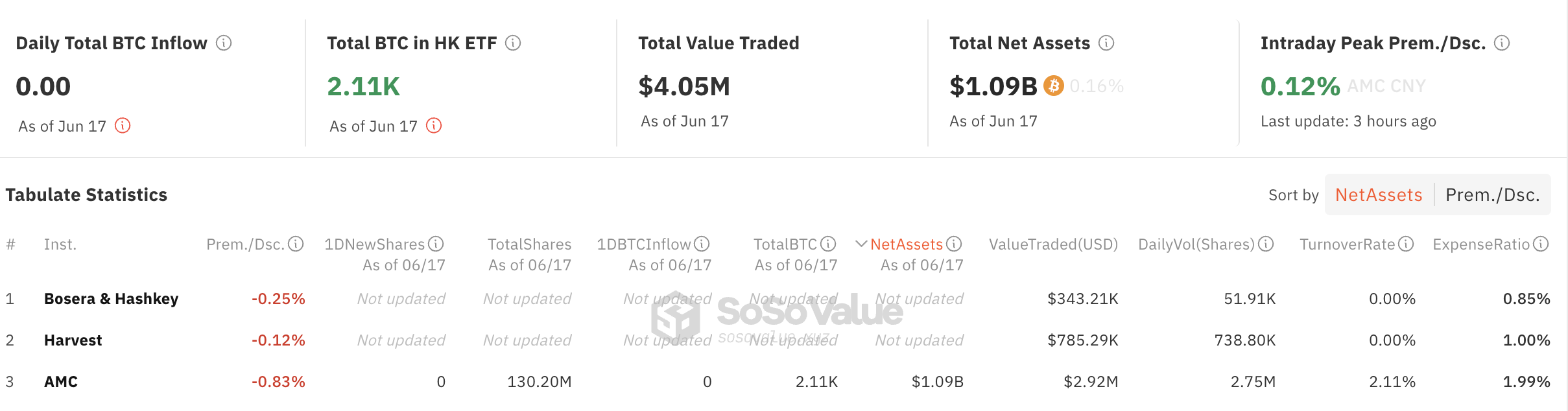Click red warning icon under Daily Total BTC Inflow
Image resolution: width=1568 pixels, height=411 pixels.
tap(123, 125)
